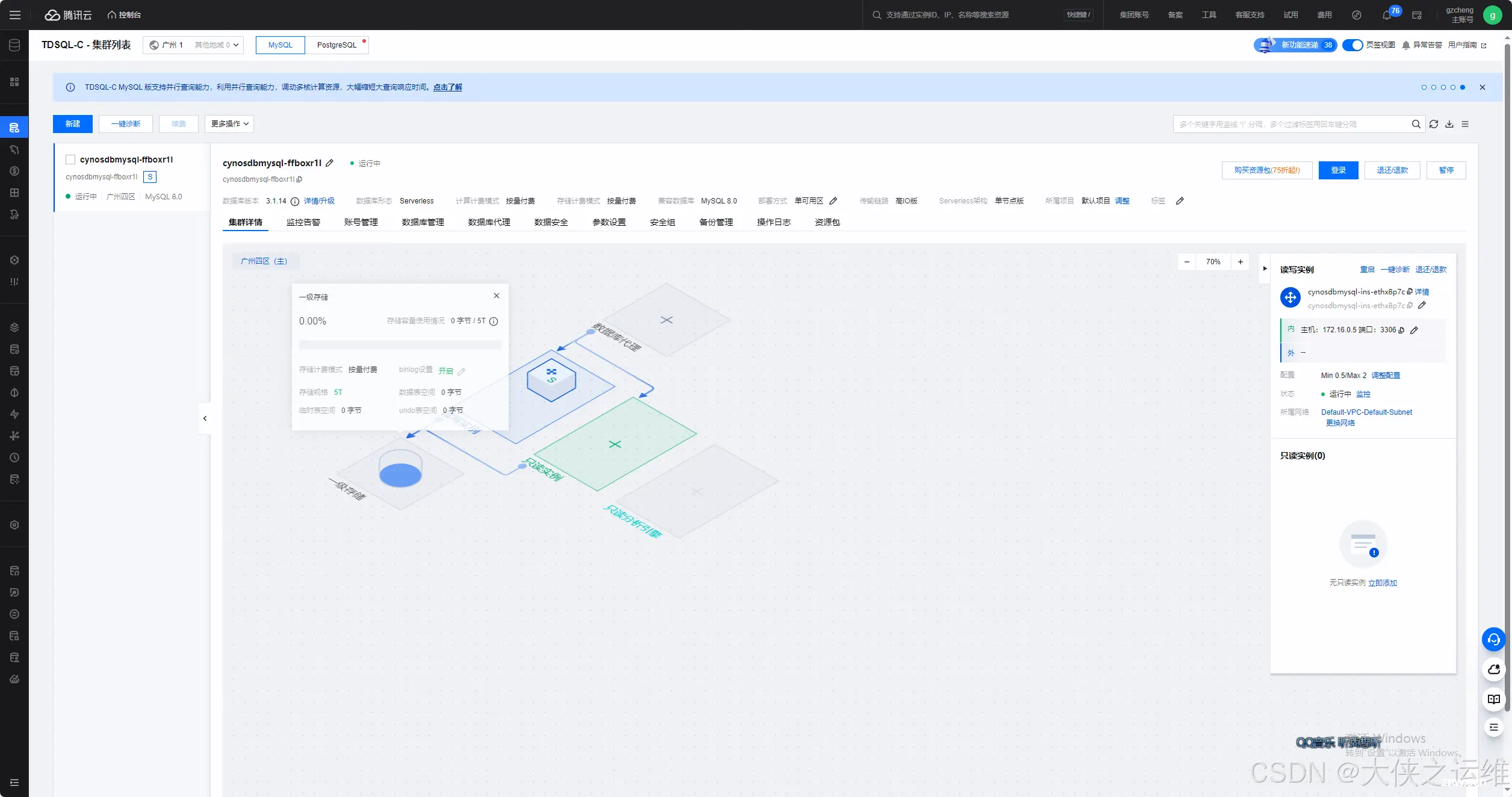1512x797 pixels.
Task: Open the 点击了解 banner link
Action: tap(448, 87)
